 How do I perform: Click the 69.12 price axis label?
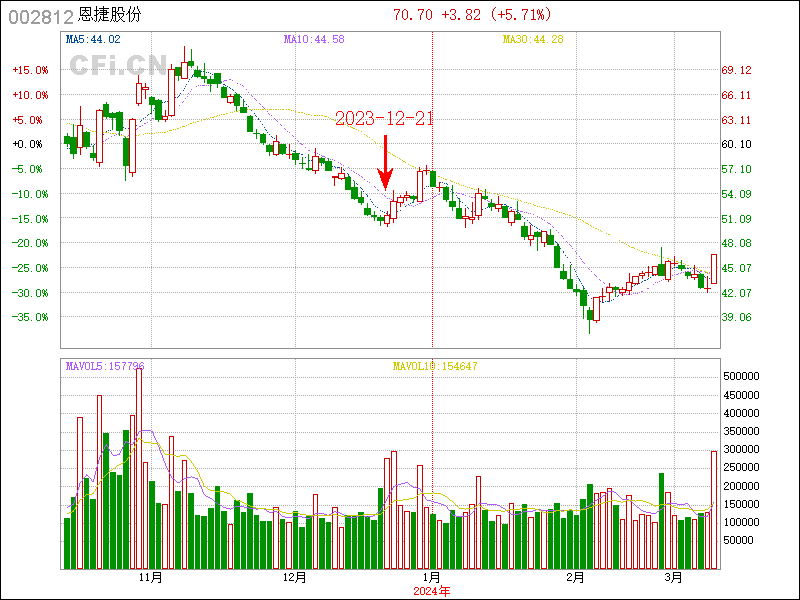point(737,70)
